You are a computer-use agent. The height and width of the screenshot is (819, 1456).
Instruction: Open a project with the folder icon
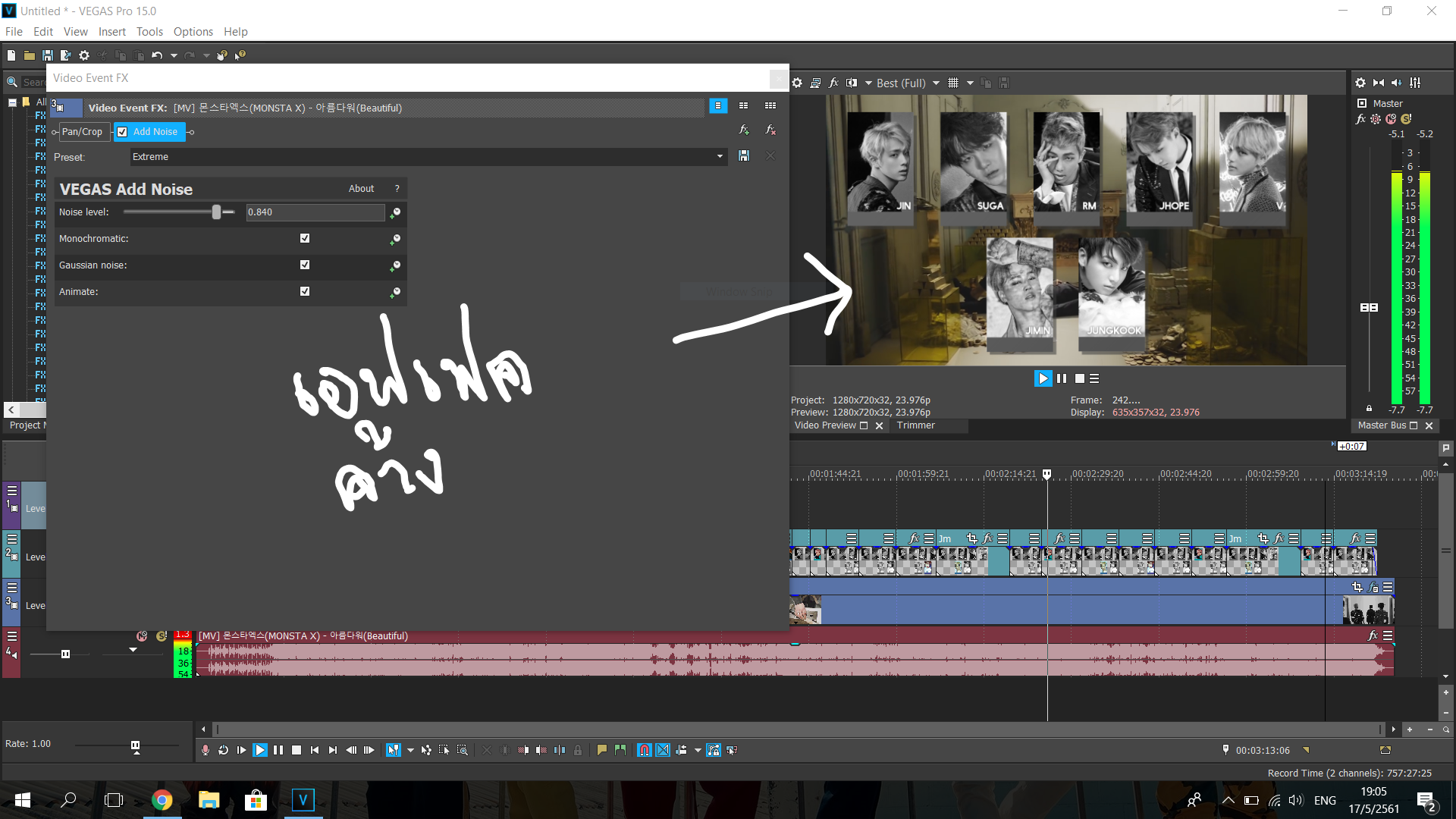point(29,55)
